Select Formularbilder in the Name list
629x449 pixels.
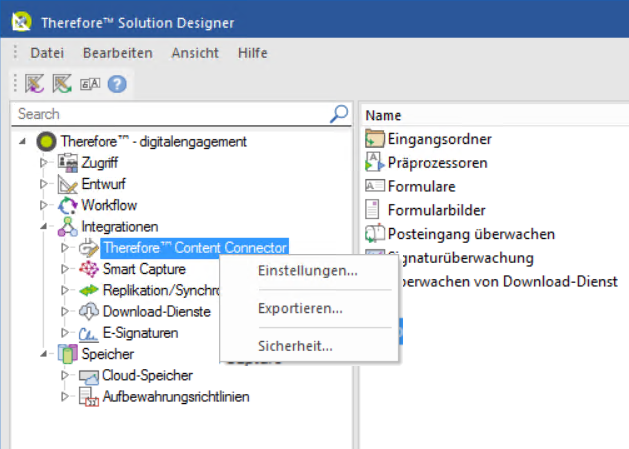436,210
